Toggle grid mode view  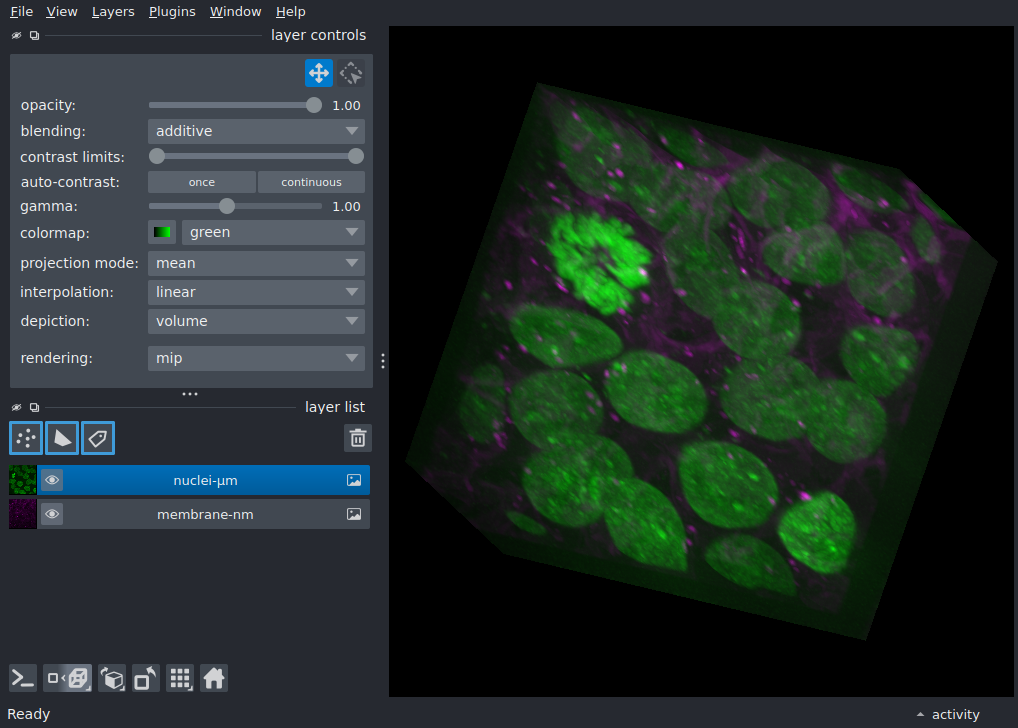(x=180, y=679)
